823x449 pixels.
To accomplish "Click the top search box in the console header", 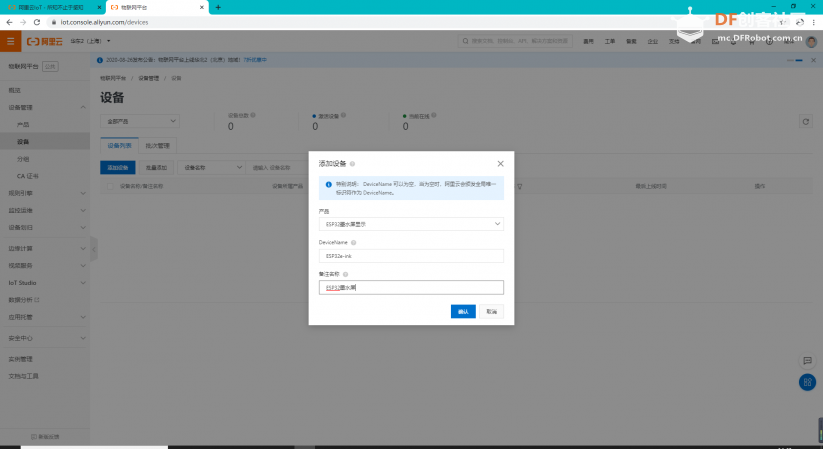I will click(515, 41).
